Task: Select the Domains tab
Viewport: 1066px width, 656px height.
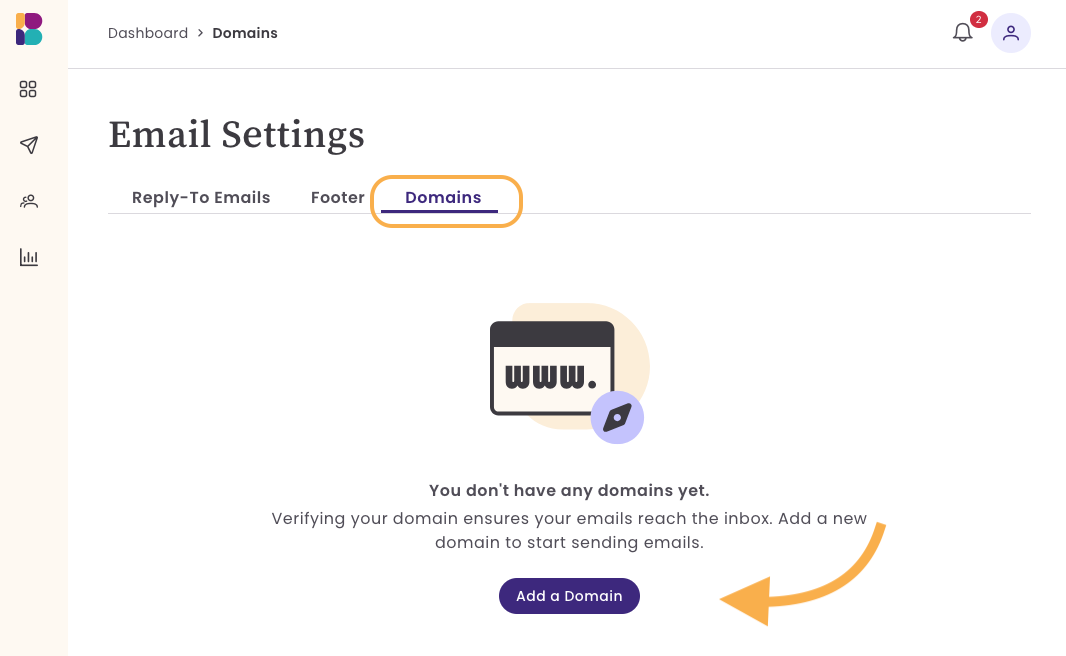Action: coord(443,197)
